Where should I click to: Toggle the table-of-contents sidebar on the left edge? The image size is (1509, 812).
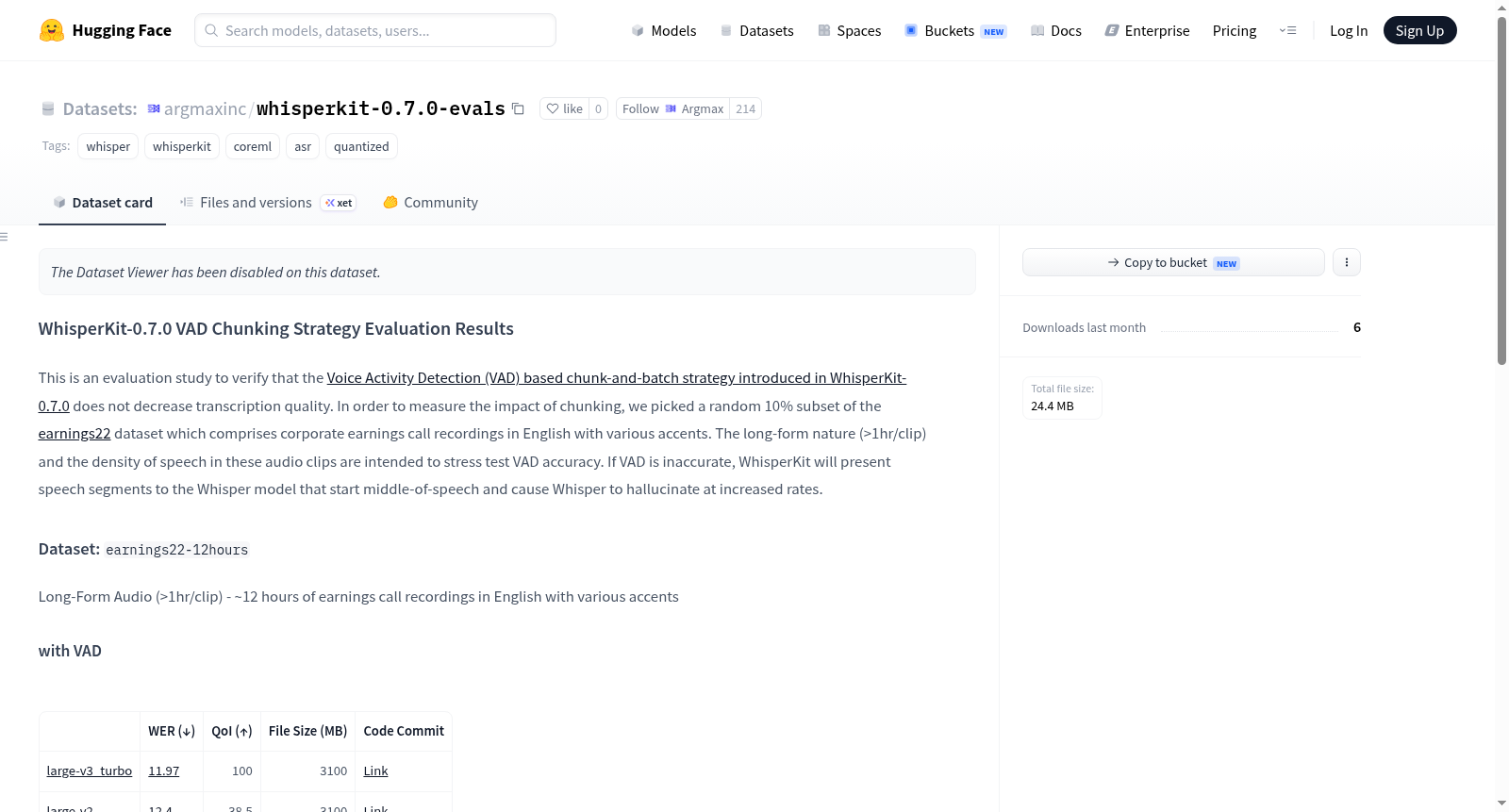click(4, 237)
